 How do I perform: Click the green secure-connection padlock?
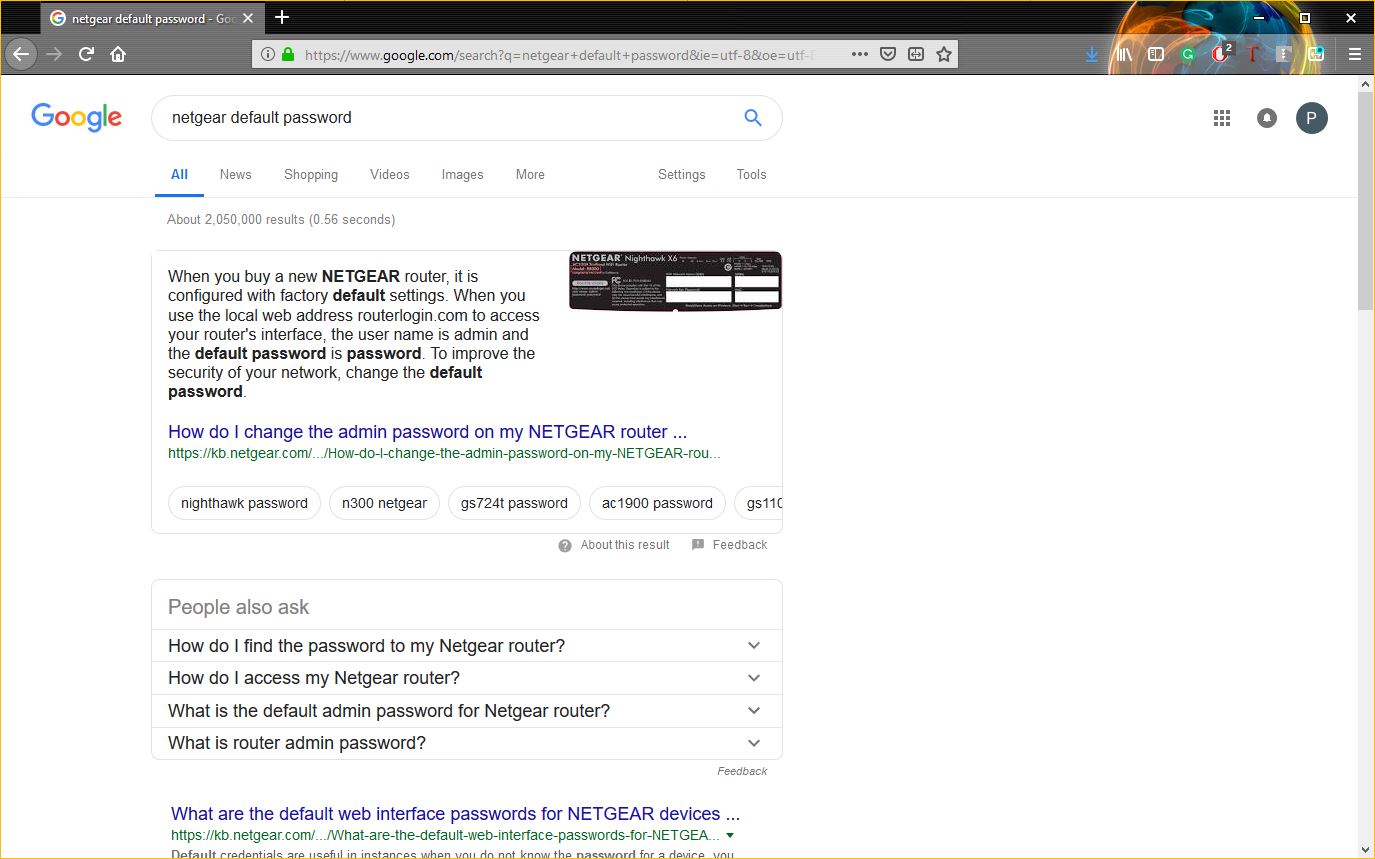[288, 55]
